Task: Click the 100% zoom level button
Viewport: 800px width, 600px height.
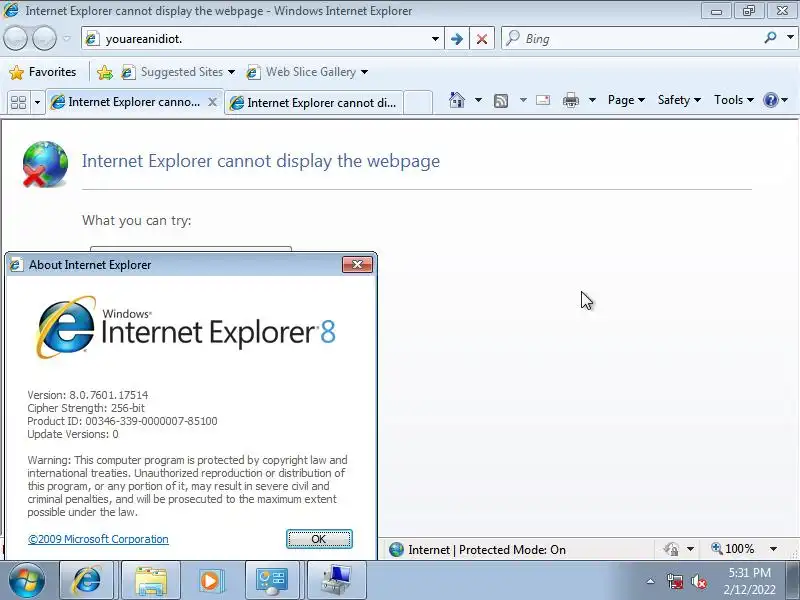Action: (733, 549)
